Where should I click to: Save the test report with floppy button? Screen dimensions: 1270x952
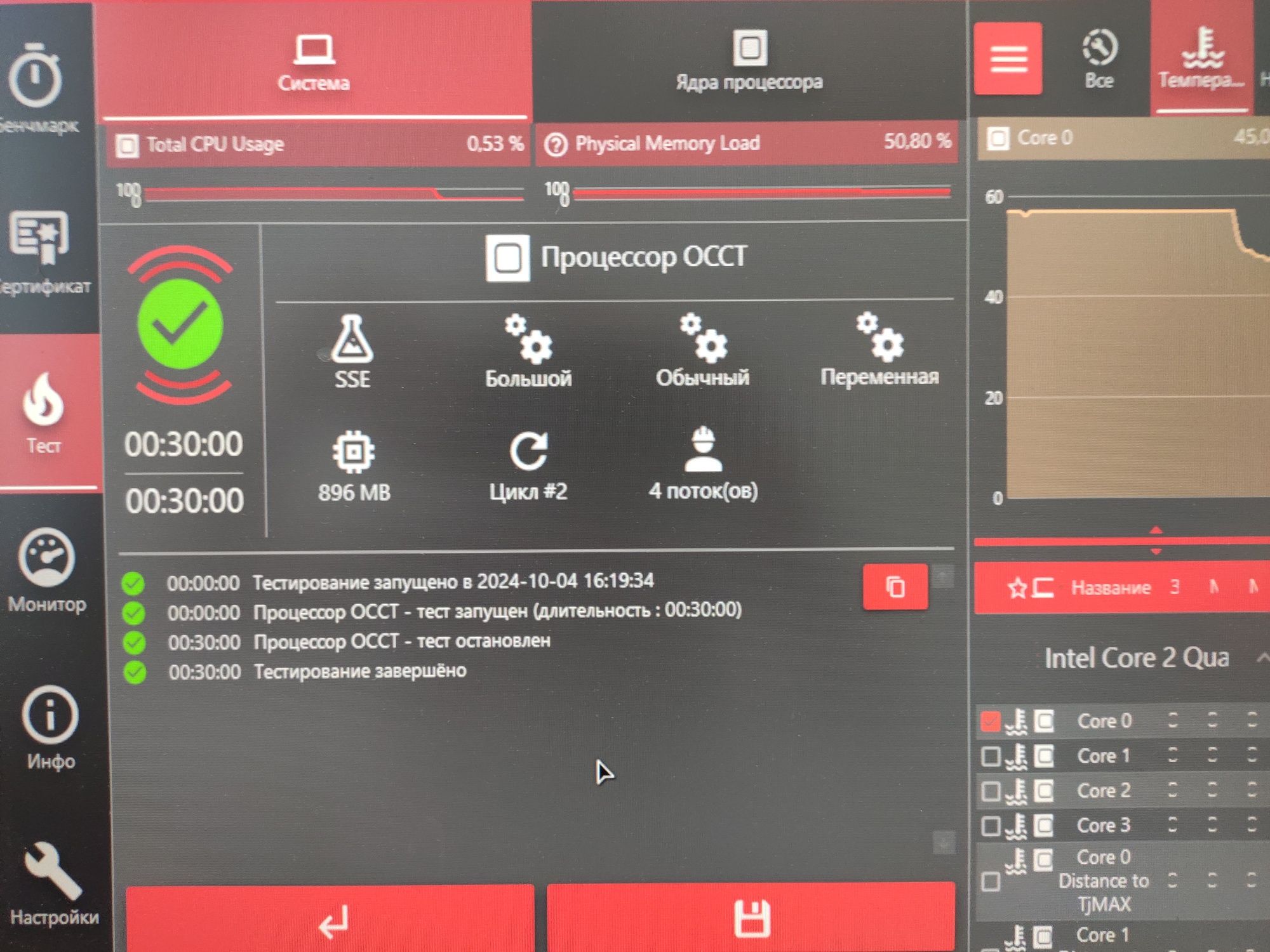(751, 918)
